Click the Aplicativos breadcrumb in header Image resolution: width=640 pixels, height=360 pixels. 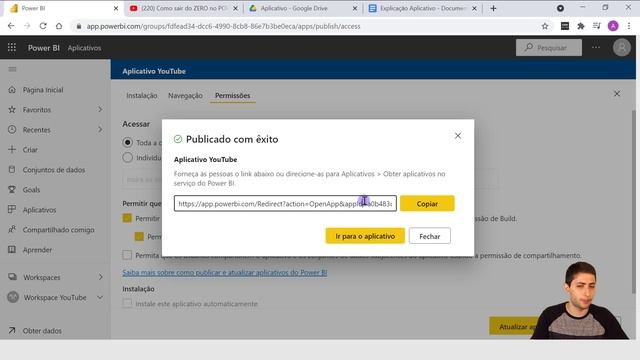(84, 48)
